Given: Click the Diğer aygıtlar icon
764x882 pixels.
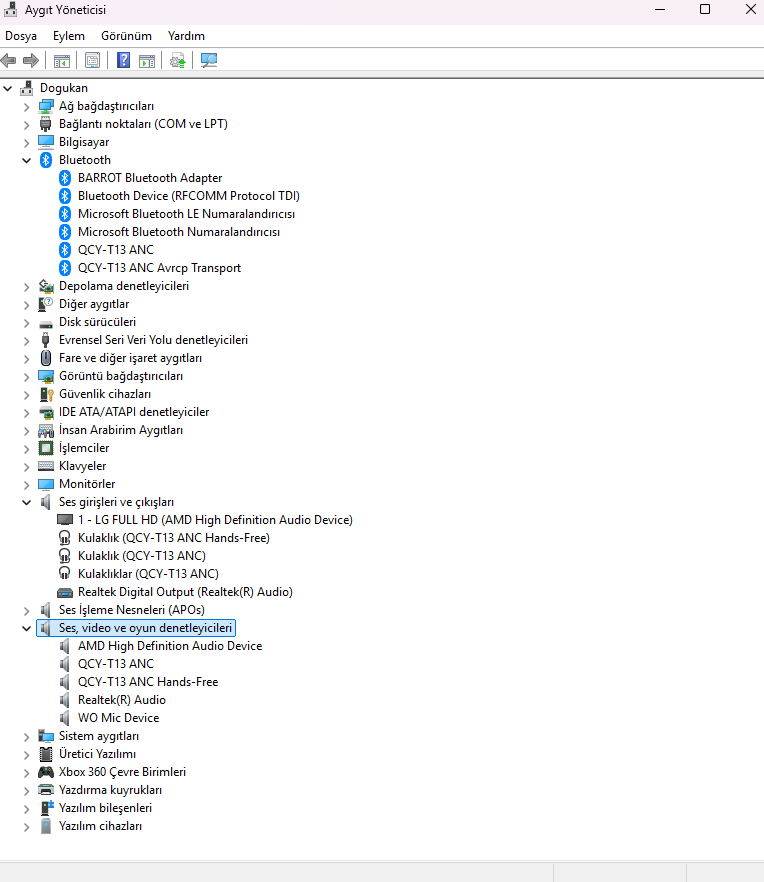Looking at the screenshot, I should (46, 304).
